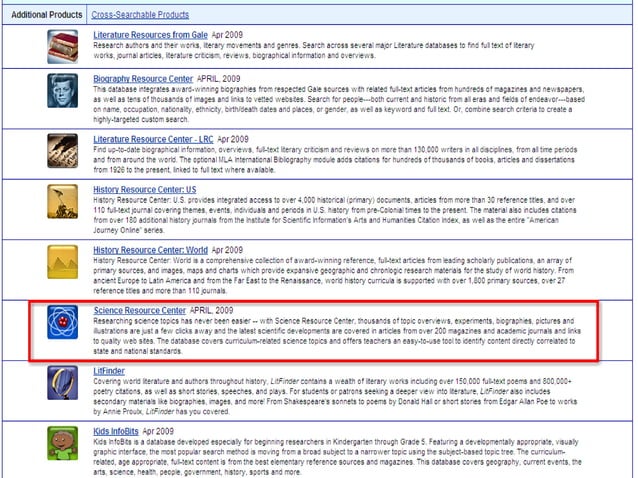The image size is (638, 478).
Task: Click the LitFinder globe icon
Action: point(62,383)
